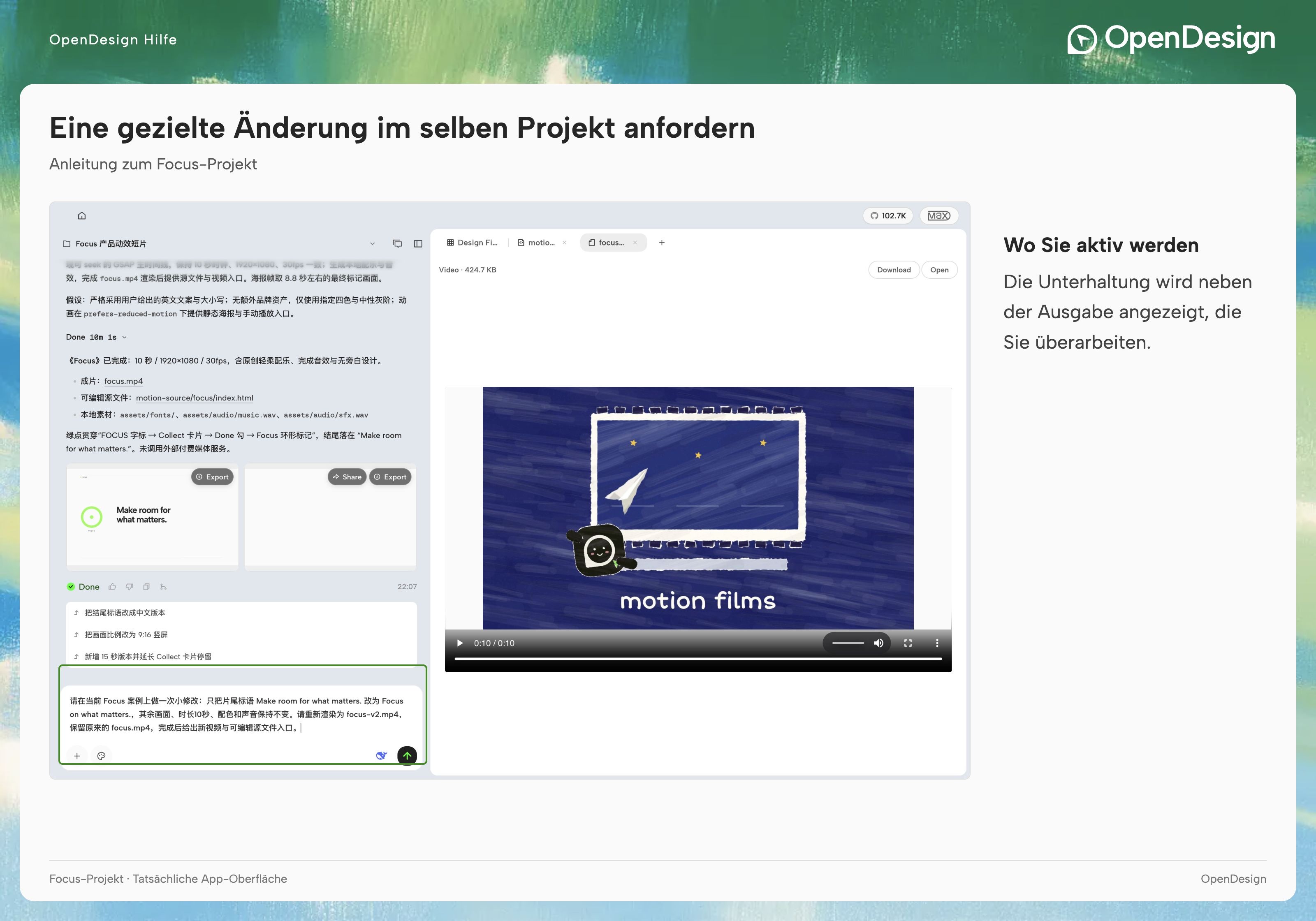Open the GitHub 102.7K stars badge

click(888, 215)
